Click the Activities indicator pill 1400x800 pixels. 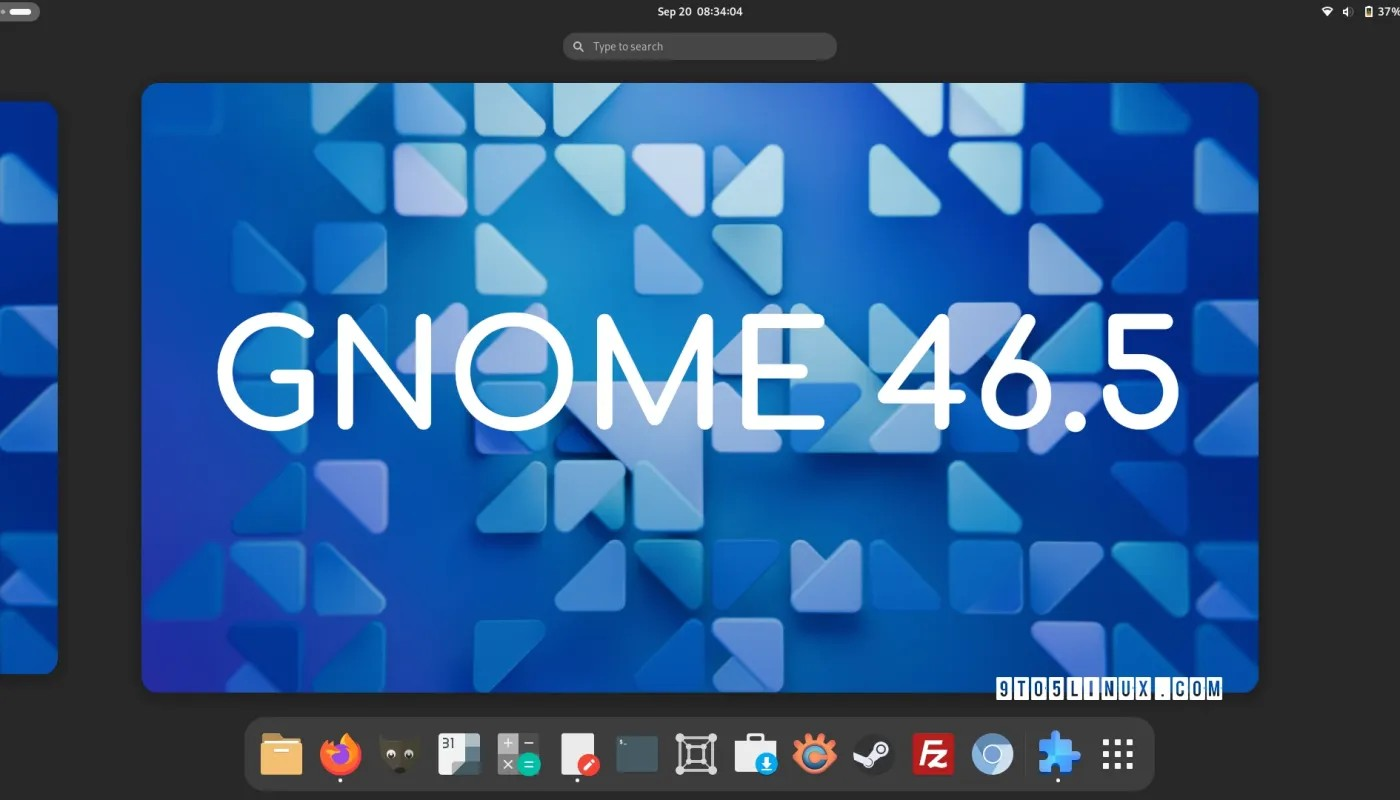[18, 11]
